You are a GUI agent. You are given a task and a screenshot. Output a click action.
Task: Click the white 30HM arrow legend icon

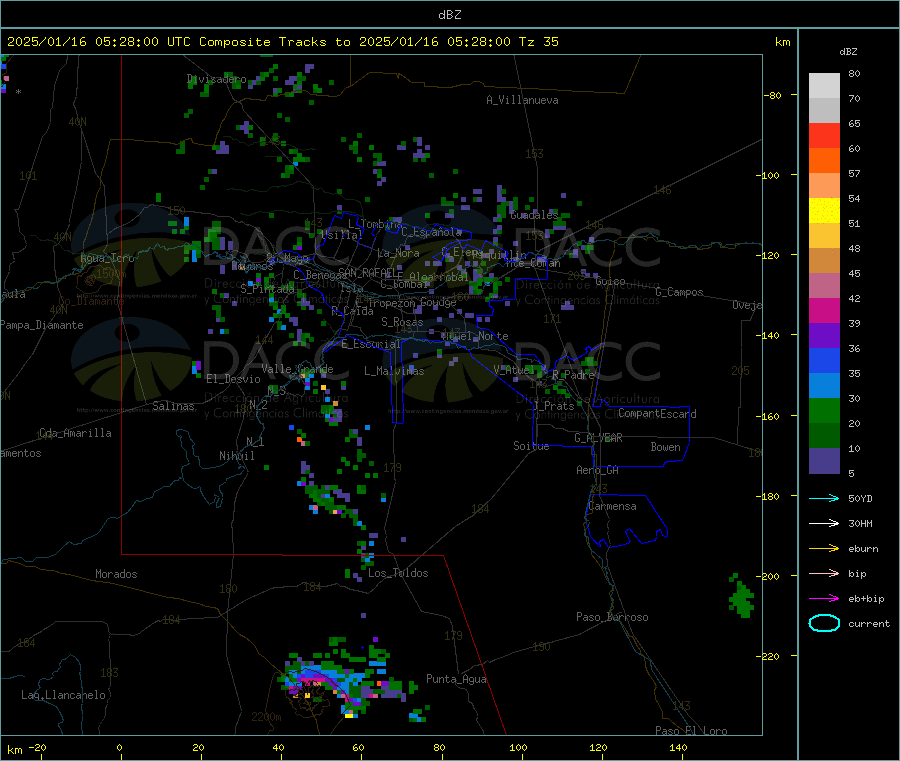click(x=824, y=523)
